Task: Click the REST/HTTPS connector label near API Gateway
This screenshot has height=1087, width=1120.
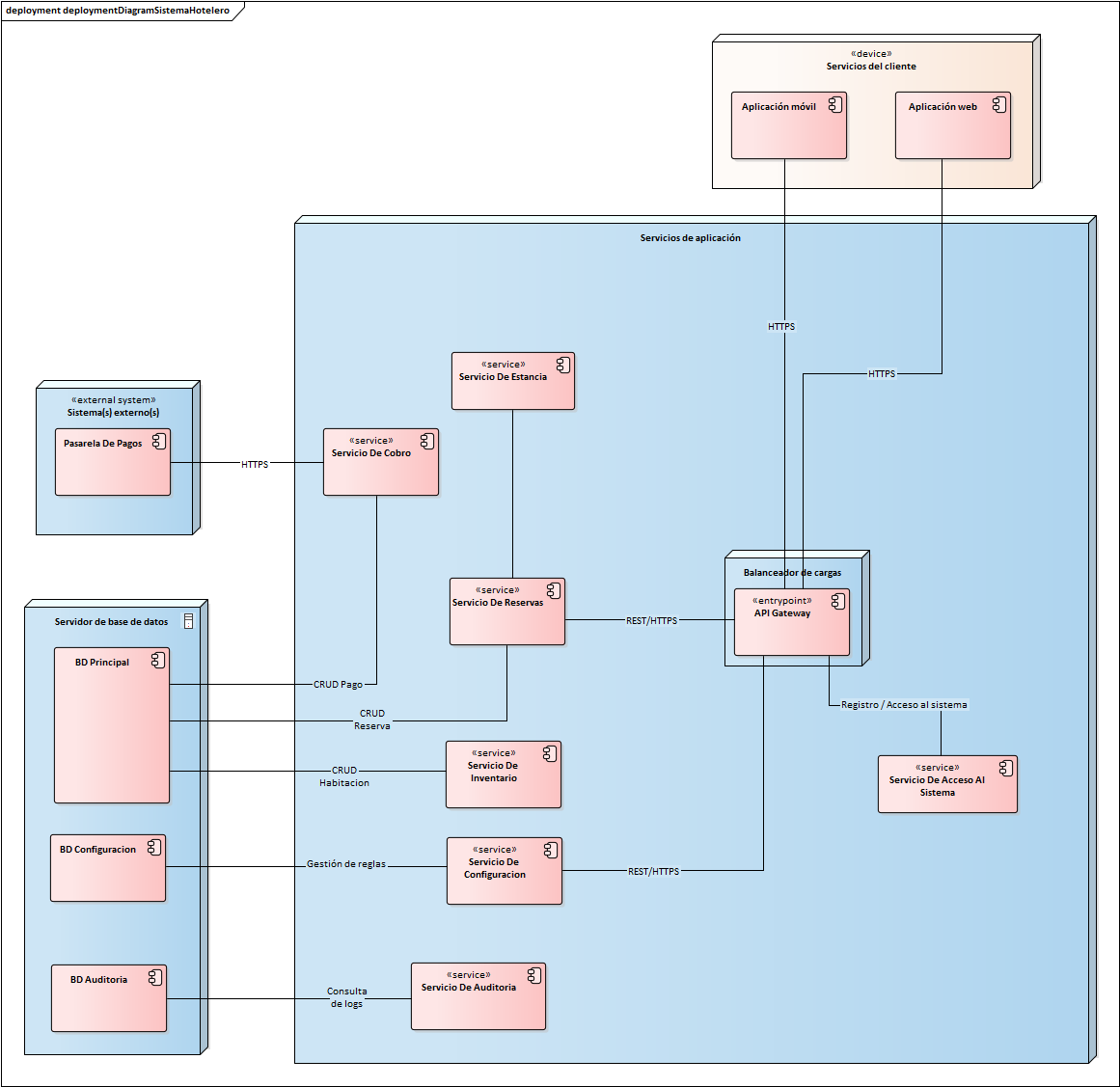Action: click(x=651, y=622)
